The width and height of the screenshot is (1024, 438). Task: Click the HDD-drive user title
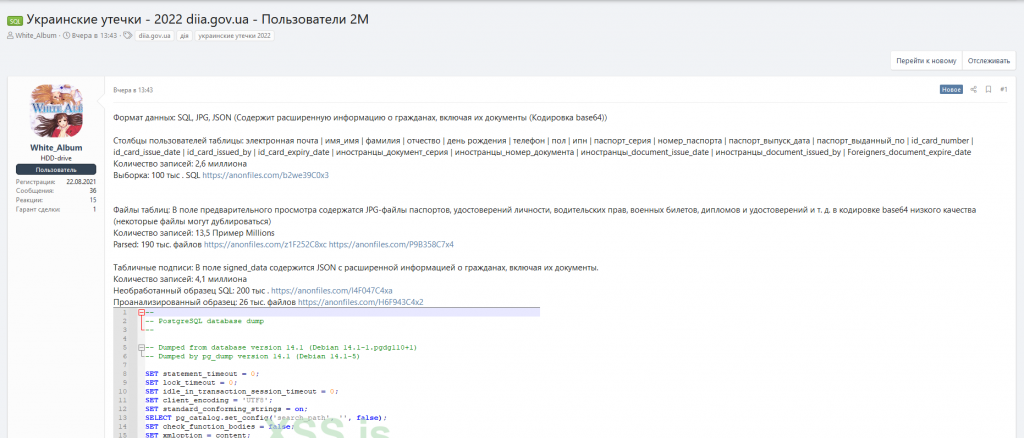(56, 158)
